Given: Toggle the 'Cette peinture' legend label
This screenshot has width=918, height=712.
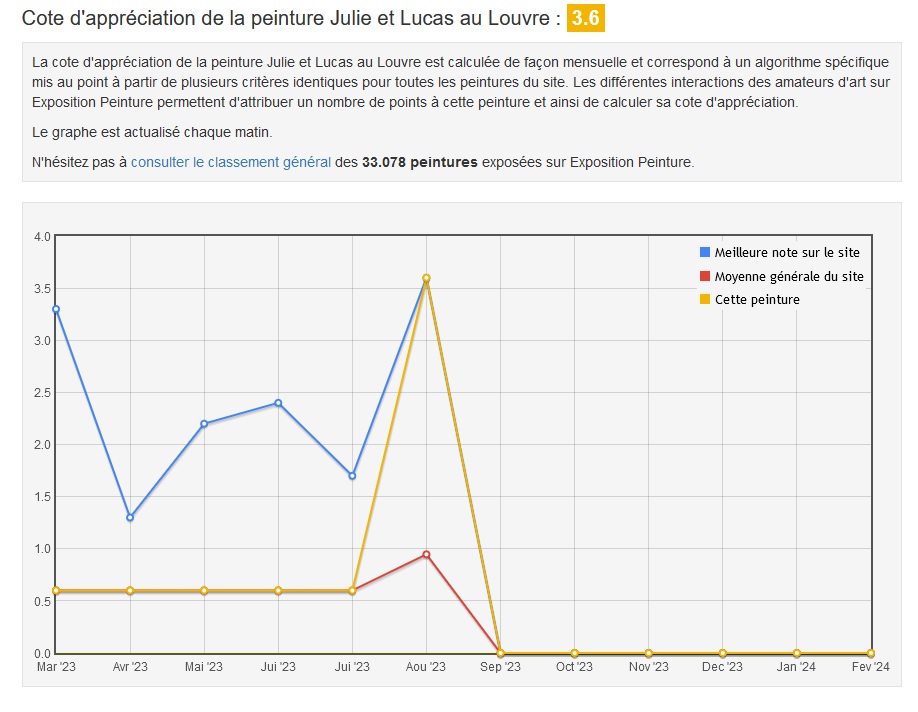Looking at the screenshot, I should click(757, 299).
